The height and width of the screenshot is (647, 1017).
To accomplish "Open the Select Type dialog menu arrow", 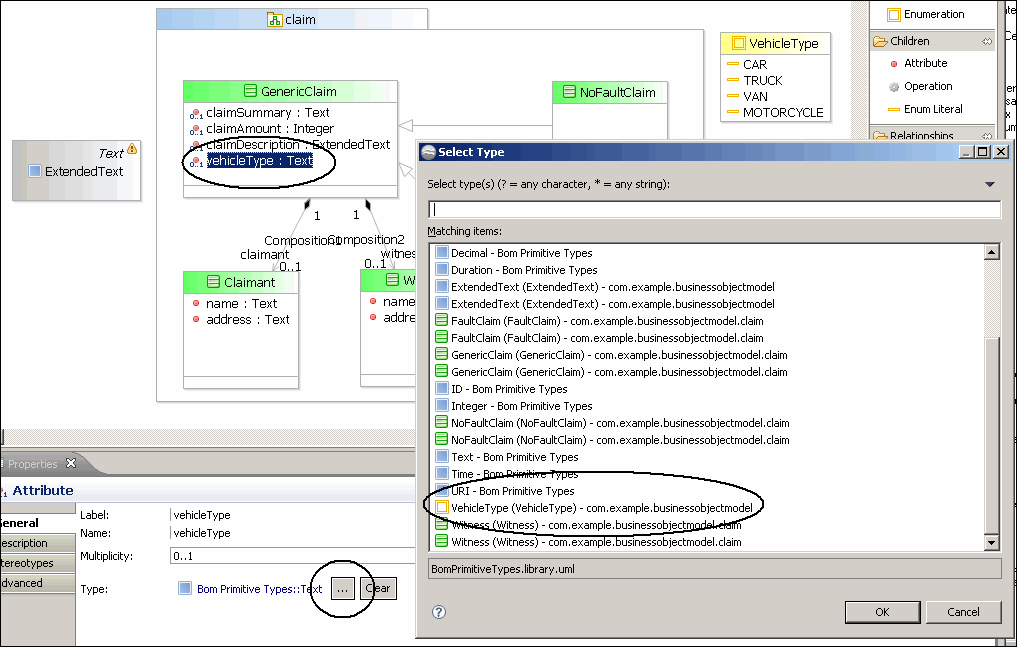I will (989, 184).
